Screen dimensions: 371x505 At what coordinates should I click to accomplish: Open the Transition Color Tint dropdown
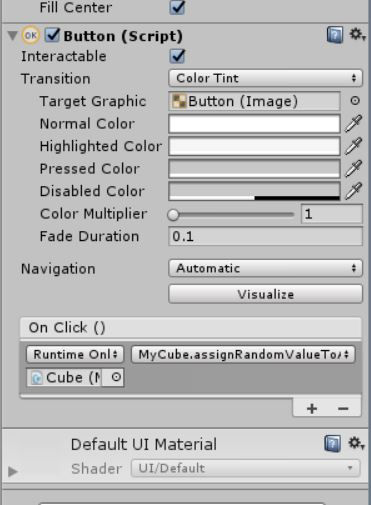click(x=265, y=78)
